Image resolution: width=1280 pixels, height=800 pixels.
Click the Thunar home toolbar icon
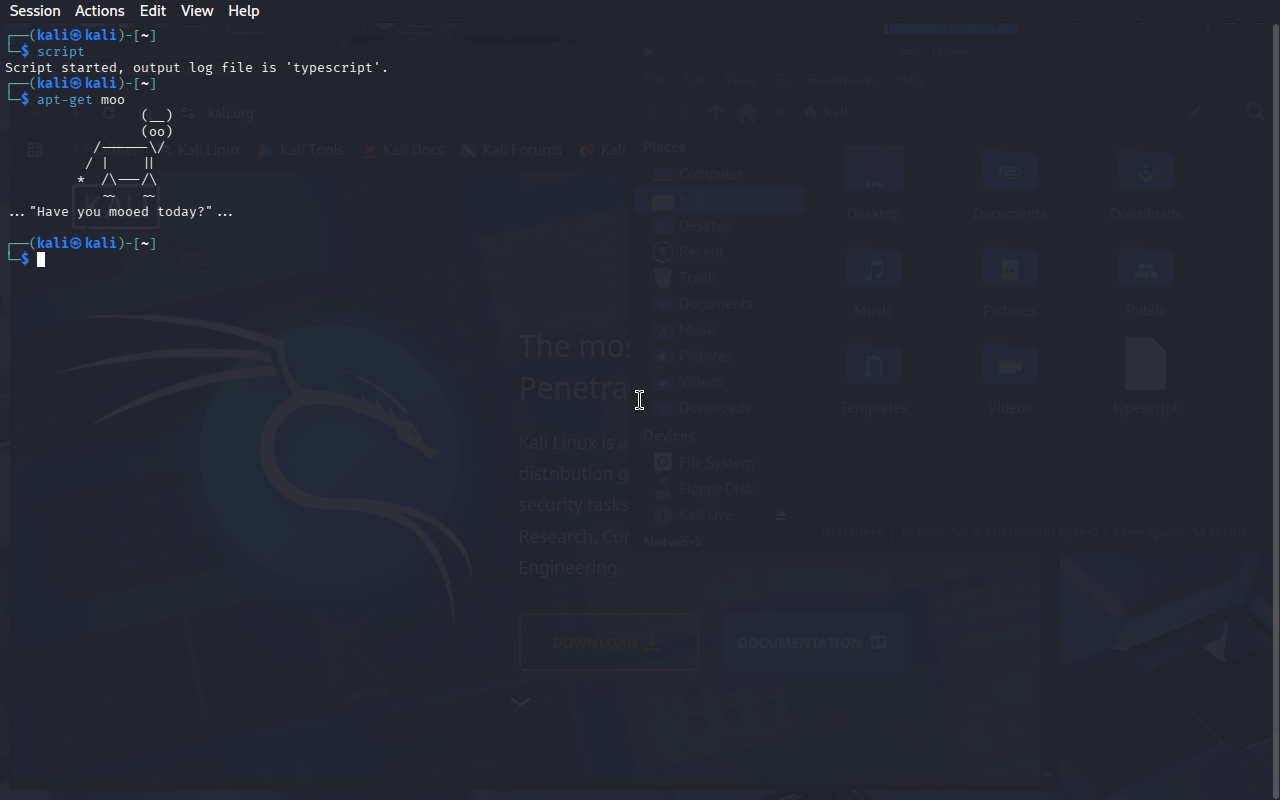click(746, 113)
